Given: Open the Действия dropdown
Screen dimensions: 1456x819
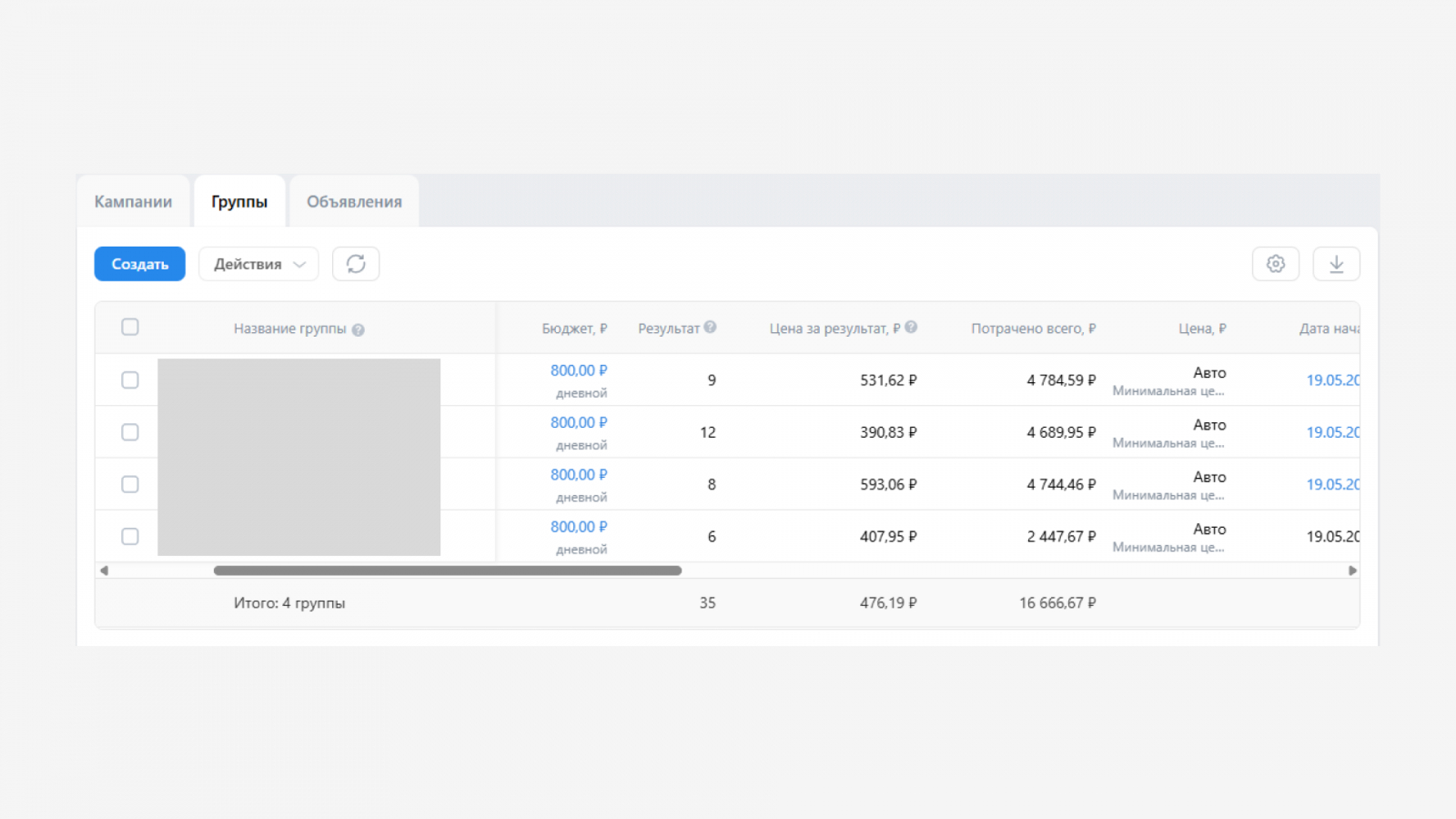Looking at the screenshot, I should coord(258,264).
